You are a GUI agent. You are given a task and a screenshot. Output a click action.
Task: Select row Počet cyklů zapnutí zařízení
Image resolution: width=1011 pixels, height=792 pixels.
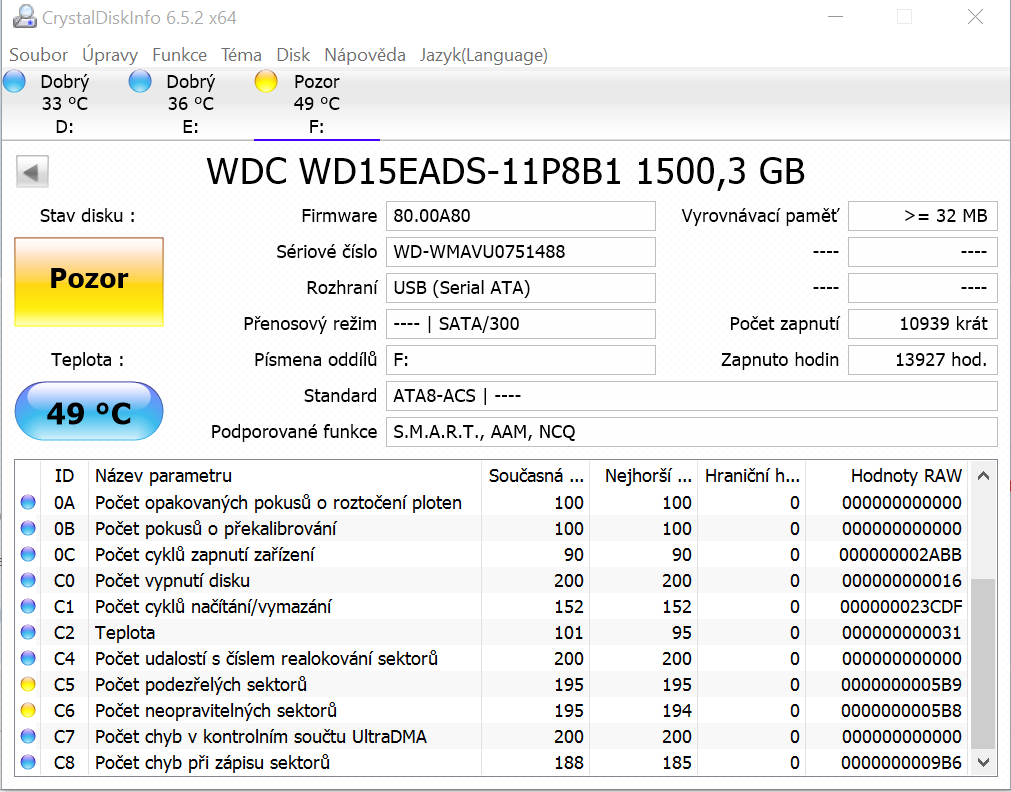tap(492, 555)
